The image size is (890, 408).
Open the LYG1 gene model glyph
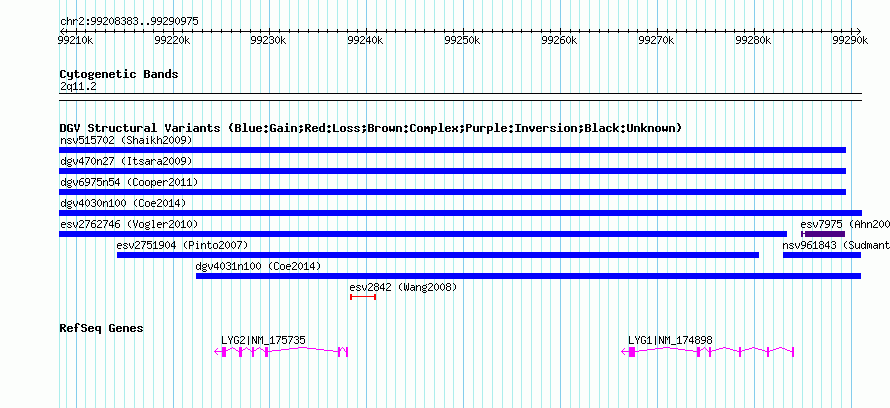click(x=708, y=352)
